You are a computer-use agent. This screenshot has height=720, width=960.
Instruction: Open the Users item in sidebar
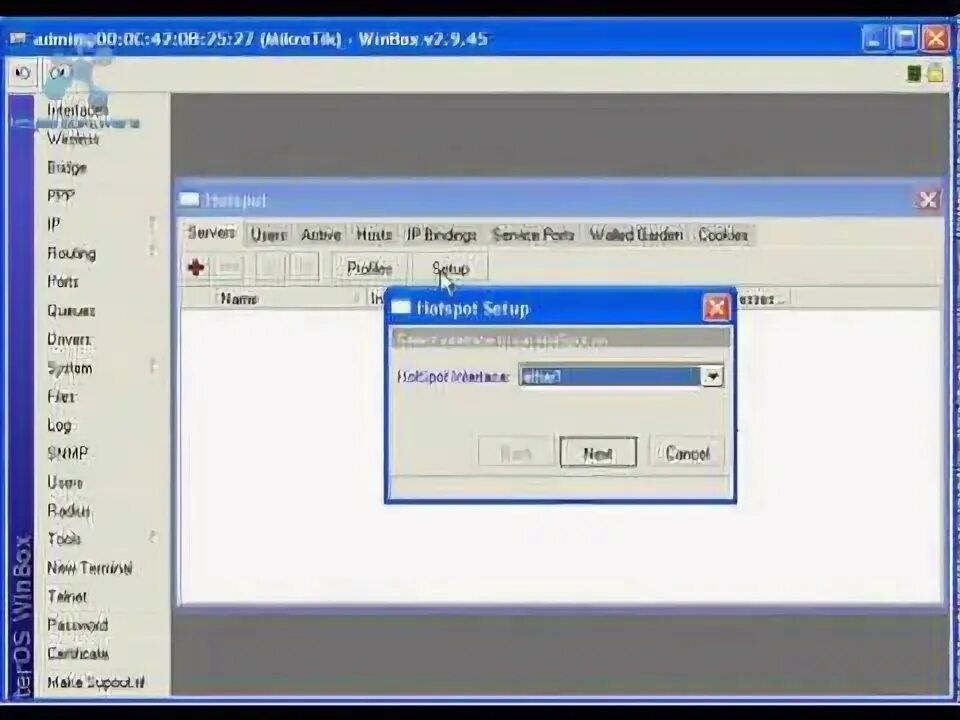click(64, 482)
